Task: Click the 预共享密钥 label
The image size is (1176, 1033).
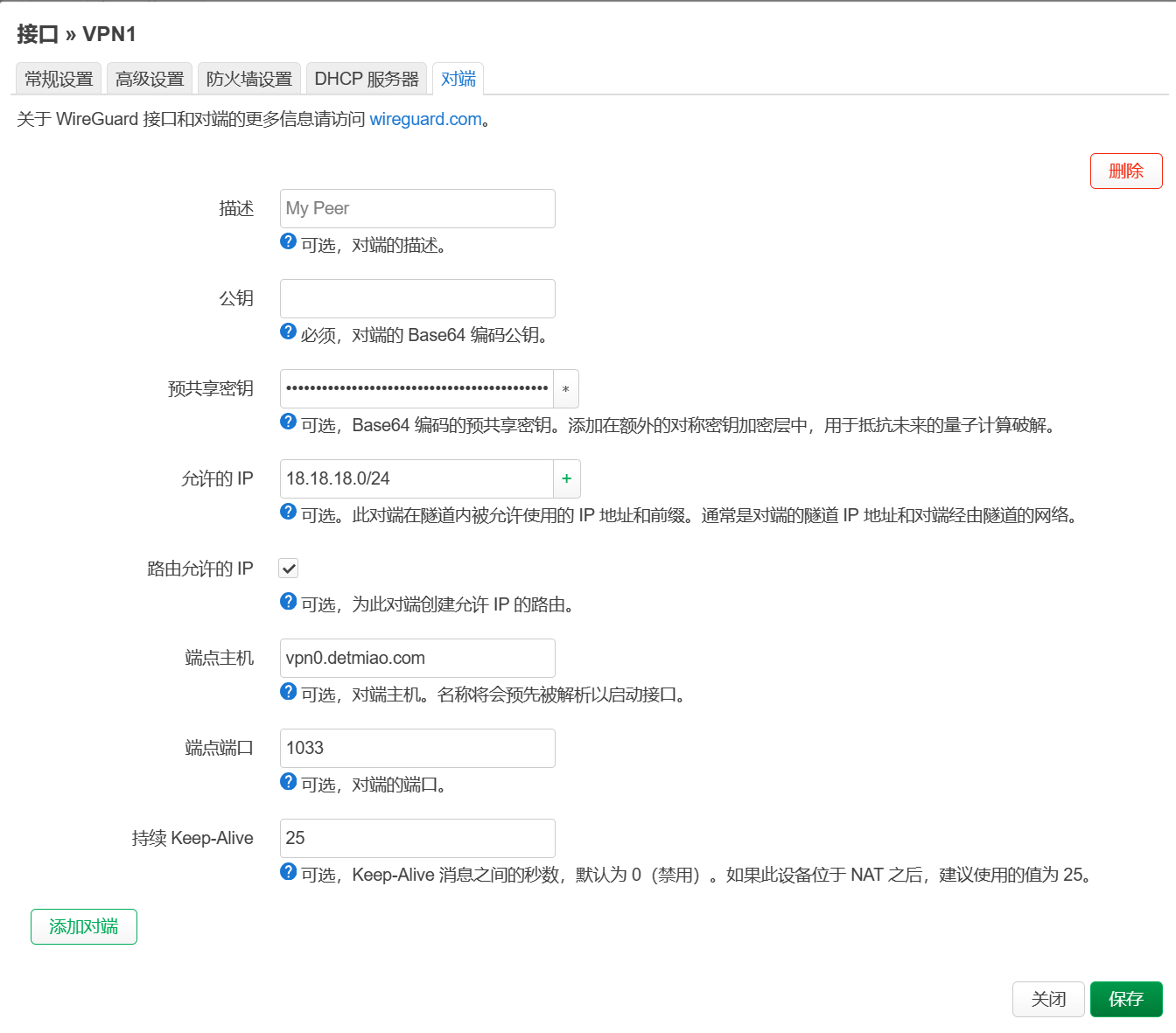Action: click(211, 388)
